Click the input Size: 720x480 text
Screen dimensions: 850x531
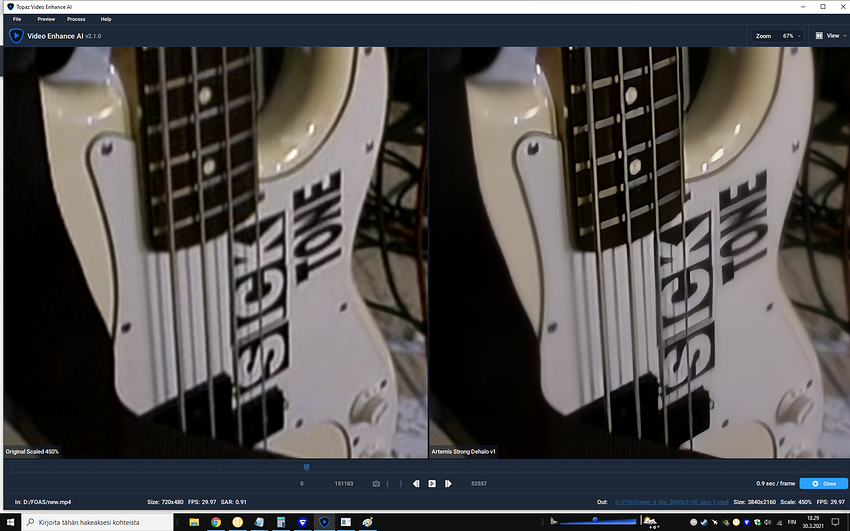165,502
